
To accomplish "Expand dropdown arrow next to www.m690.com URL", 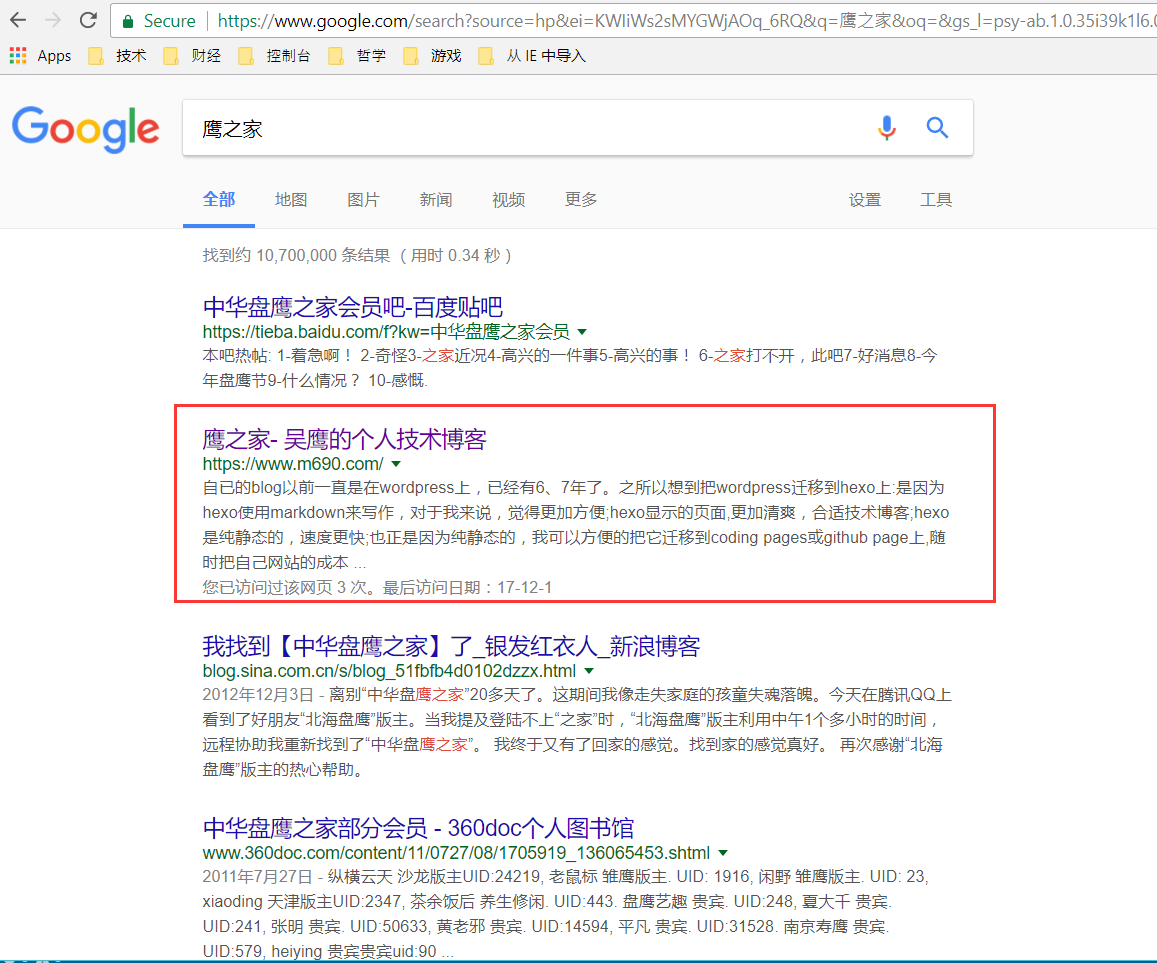I will pos(396,464).
